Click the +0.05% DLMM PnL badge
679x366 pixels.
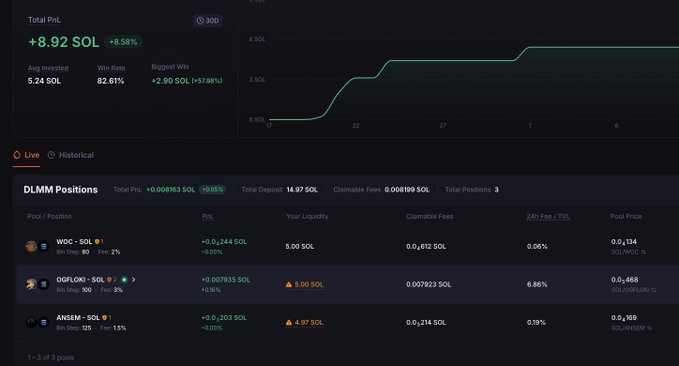(212, 190)
